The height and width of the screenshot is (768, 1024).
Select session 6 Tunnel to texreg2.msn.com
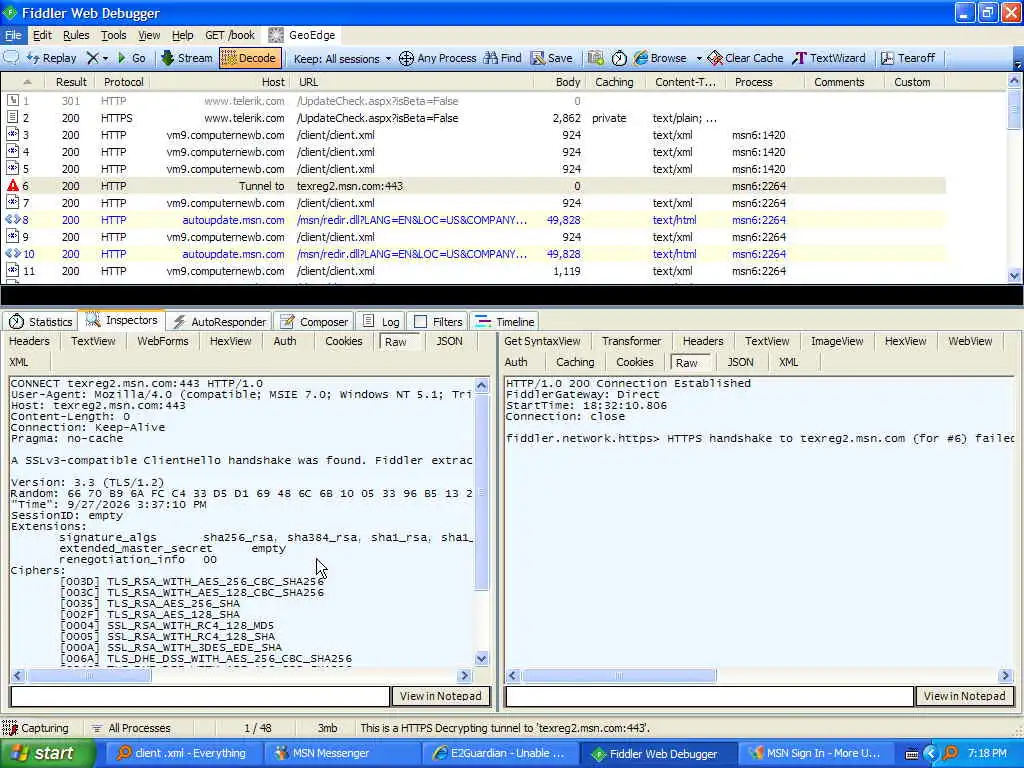pos(473,186)
